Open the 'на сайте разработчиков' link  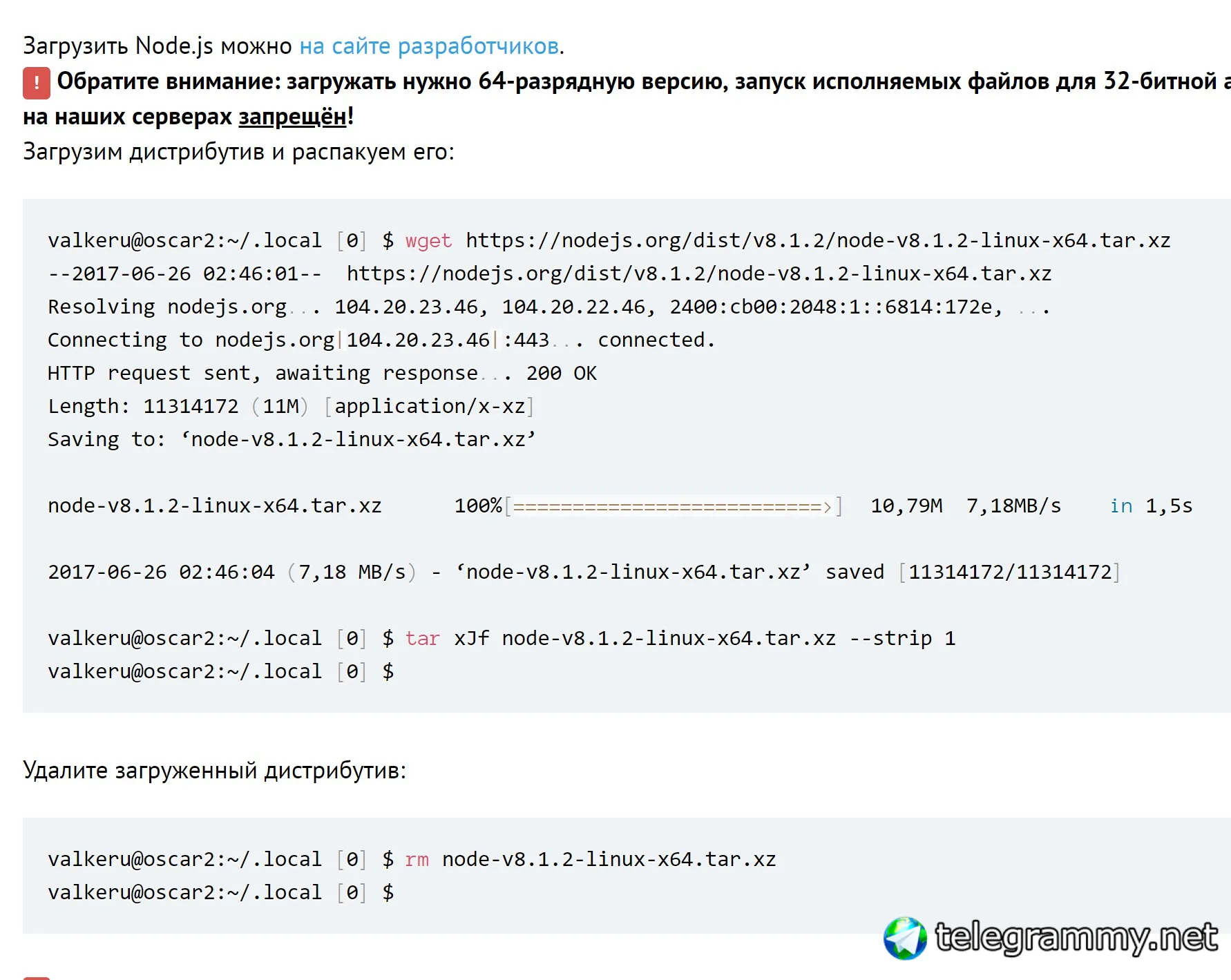click(x=429, y=46)
